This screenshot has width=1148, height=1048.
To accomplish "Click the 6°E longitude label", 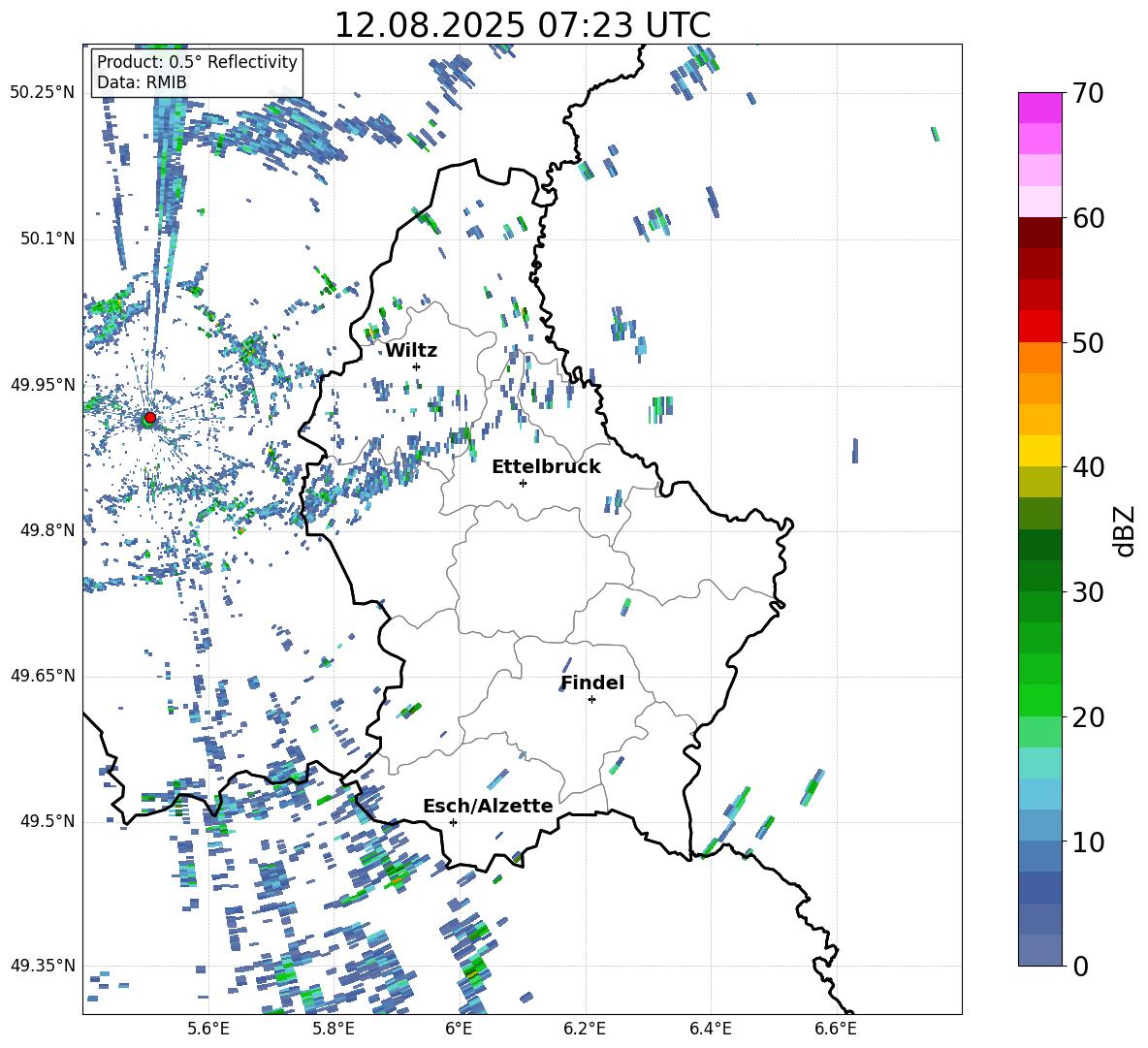I will point(459,1029).
